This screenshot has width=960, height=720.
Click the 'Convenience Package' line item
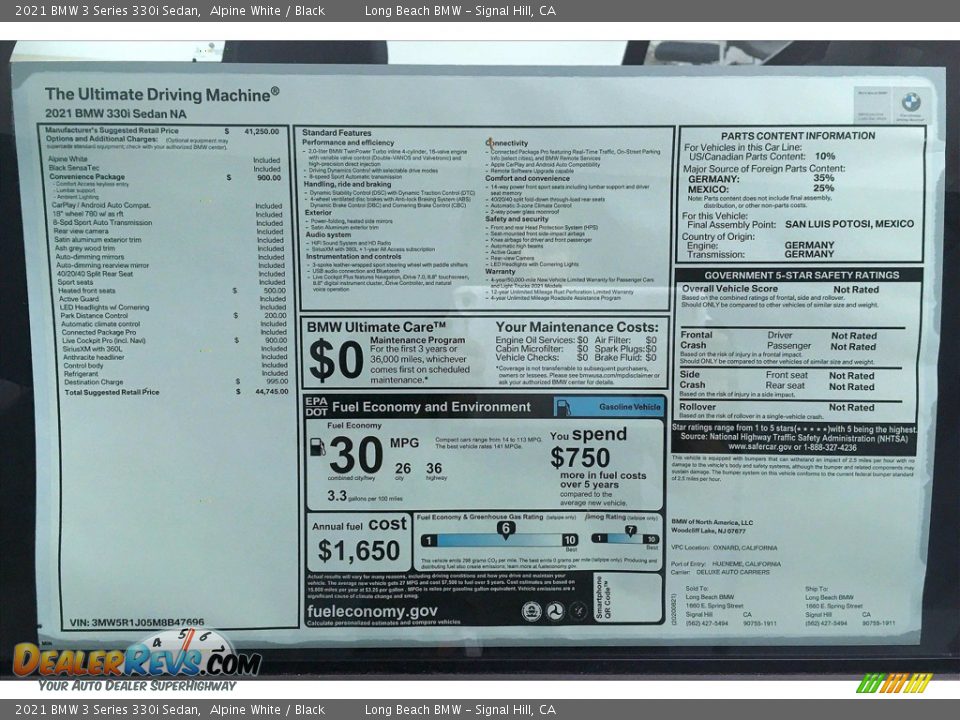click(87, 176)
